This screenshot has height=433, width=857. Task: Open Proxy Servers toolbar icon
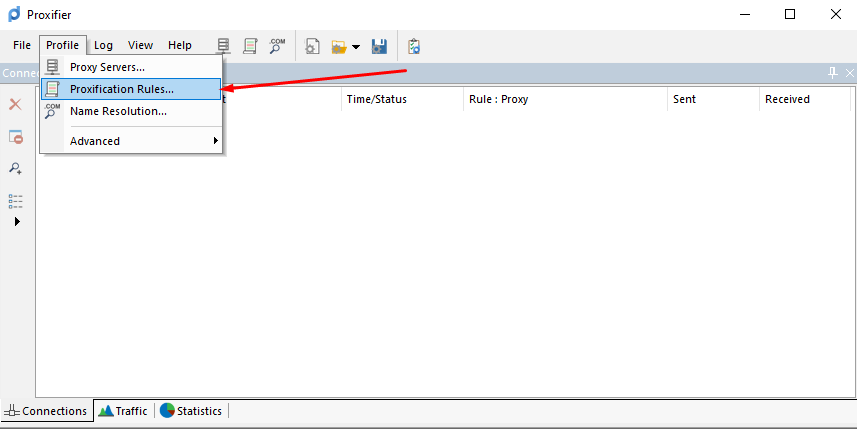click(x=223, y=46)
